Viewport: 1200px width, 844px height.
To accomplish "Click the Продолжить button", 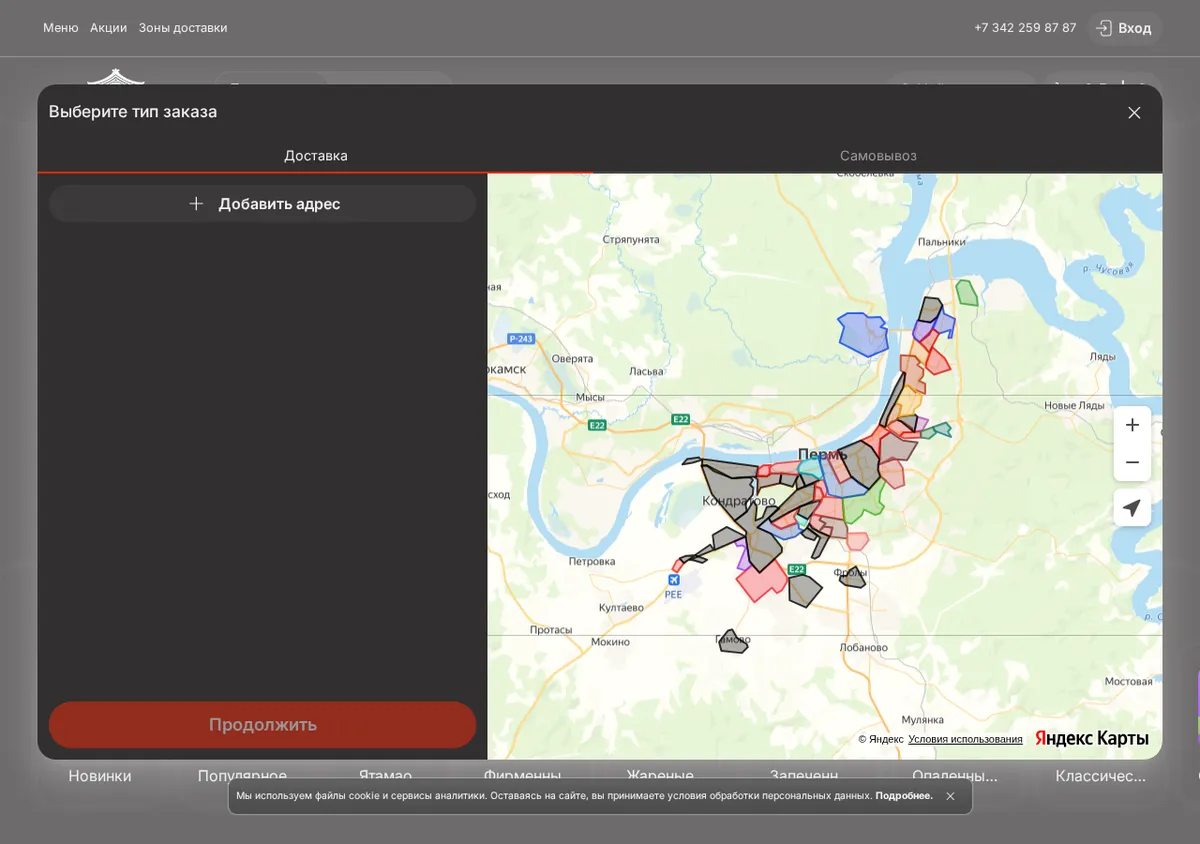I will 262,725.
